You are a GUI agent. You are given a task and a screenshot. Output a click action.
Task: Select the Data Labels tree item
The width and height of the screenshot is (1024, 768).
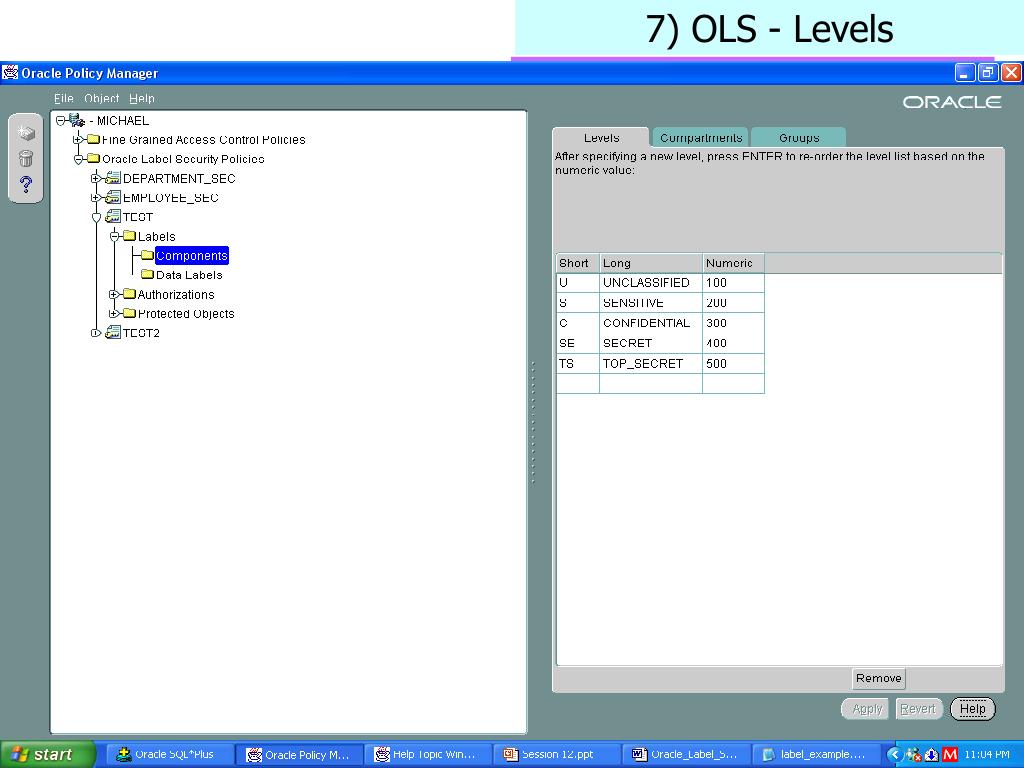tap(189, 275)
